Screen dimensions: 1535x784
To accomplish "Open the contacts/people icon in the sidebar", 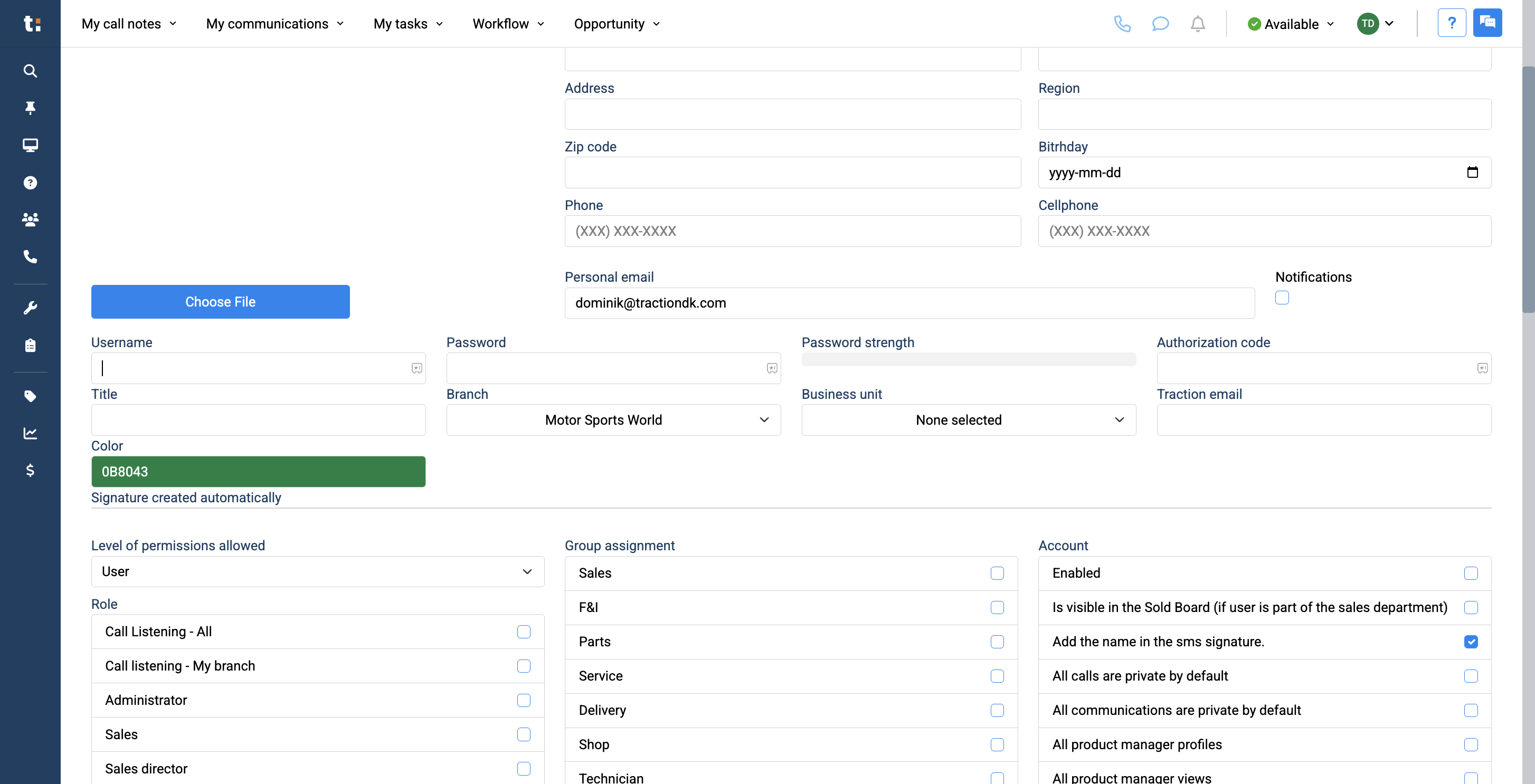I will 30,220.
